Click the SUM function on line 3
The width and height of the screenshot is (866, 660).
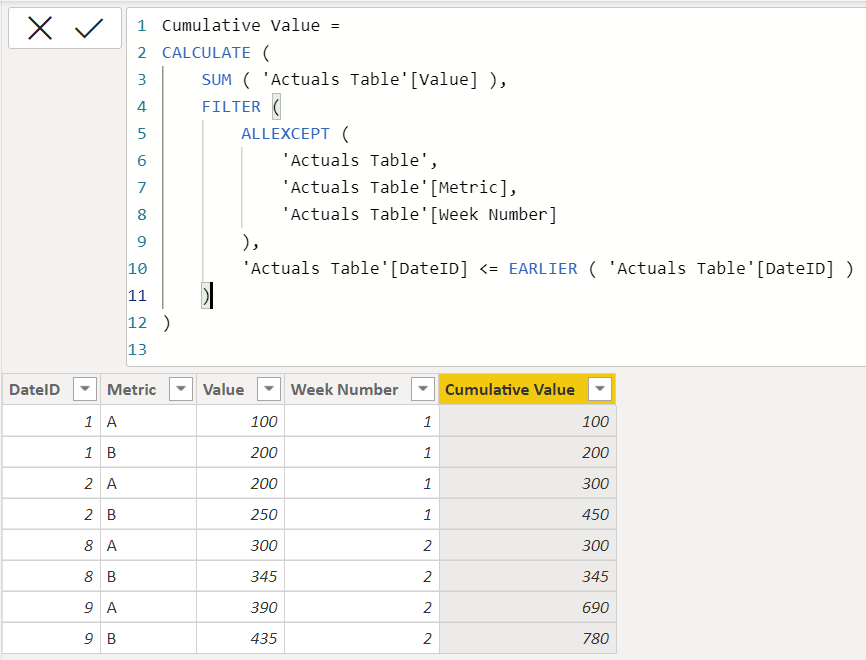216,80
